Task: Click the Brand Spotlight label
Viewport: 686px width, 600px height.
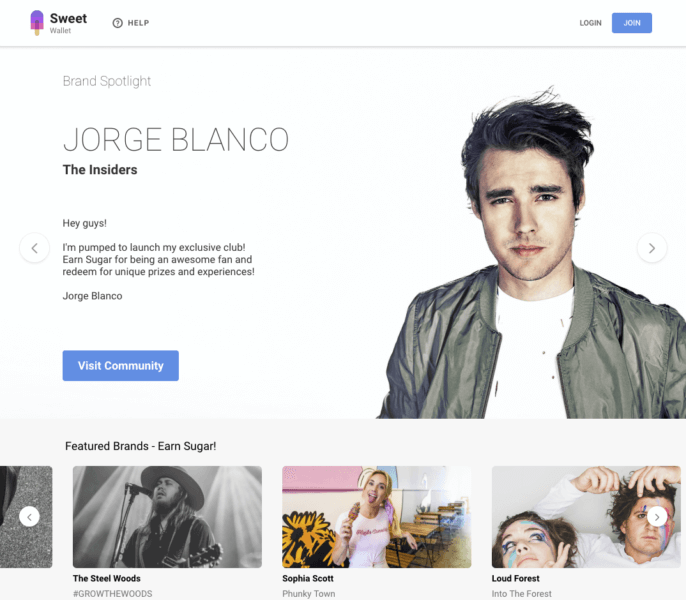Action: point(107,81)
